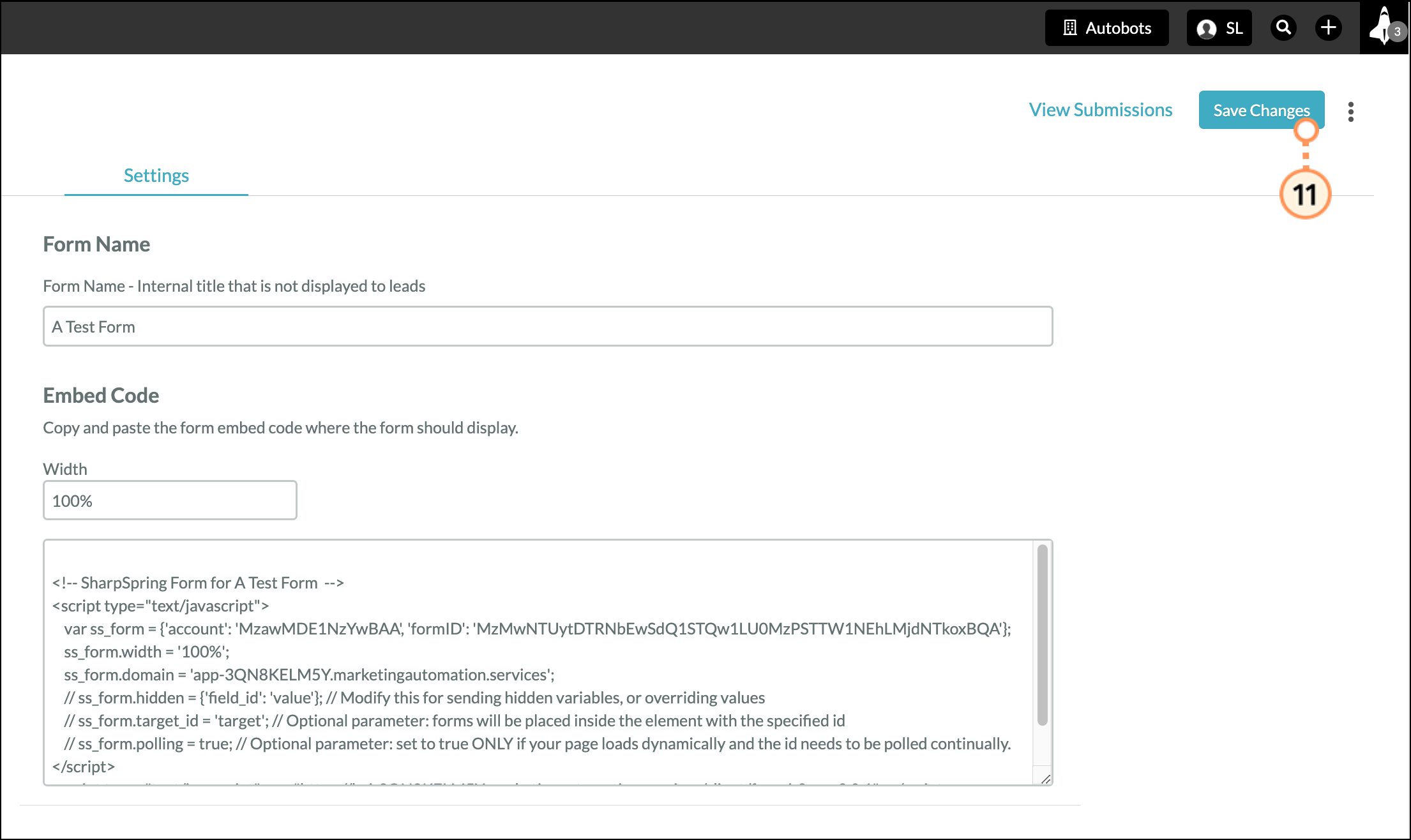Click the Width field showing 100%
Screen dimensions: 1411x840
(170, 501)
